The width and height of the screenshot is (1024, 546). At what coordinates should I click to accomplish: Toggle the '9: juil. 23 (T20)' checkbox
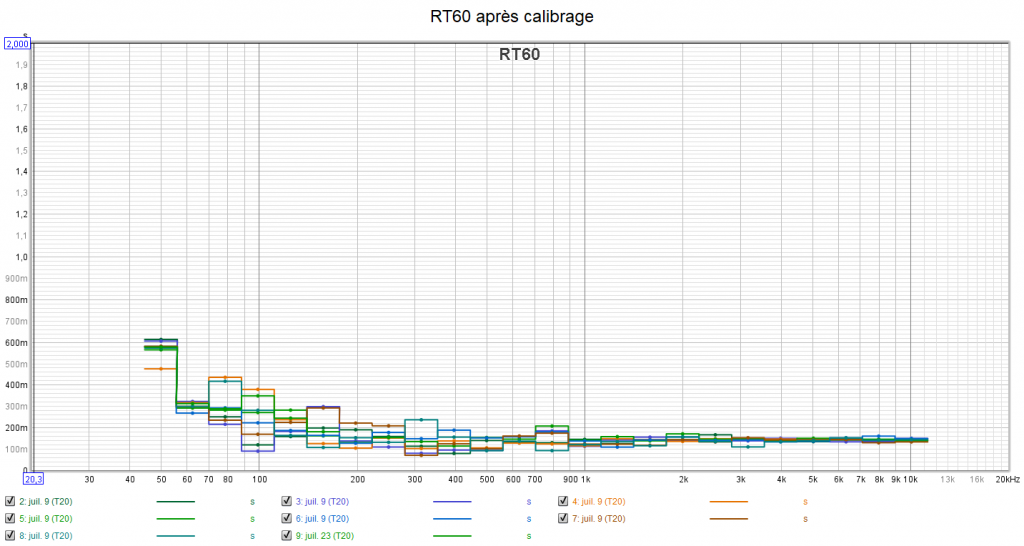(x=286, y=536)
